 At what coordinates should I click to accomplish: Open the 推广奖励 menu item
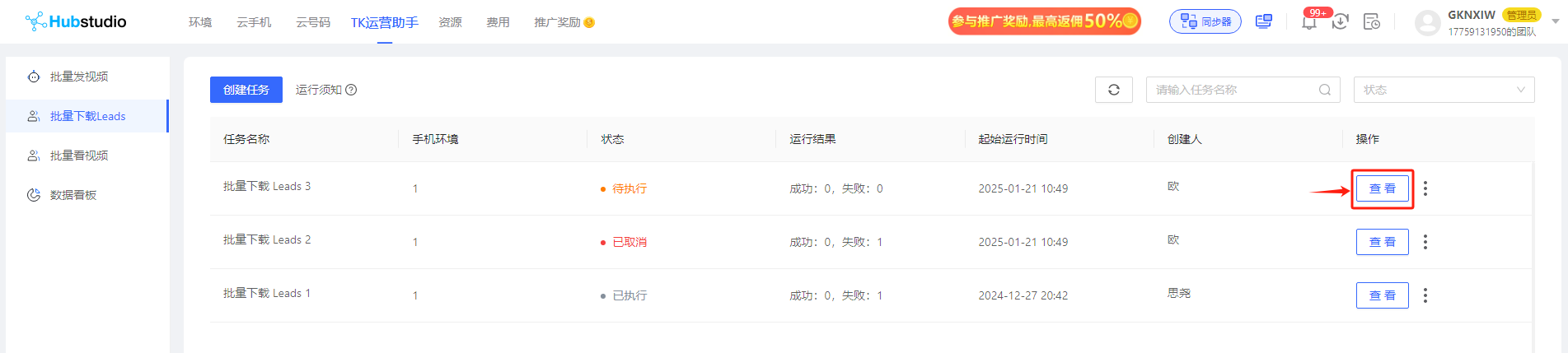click(x=564, y=22)
